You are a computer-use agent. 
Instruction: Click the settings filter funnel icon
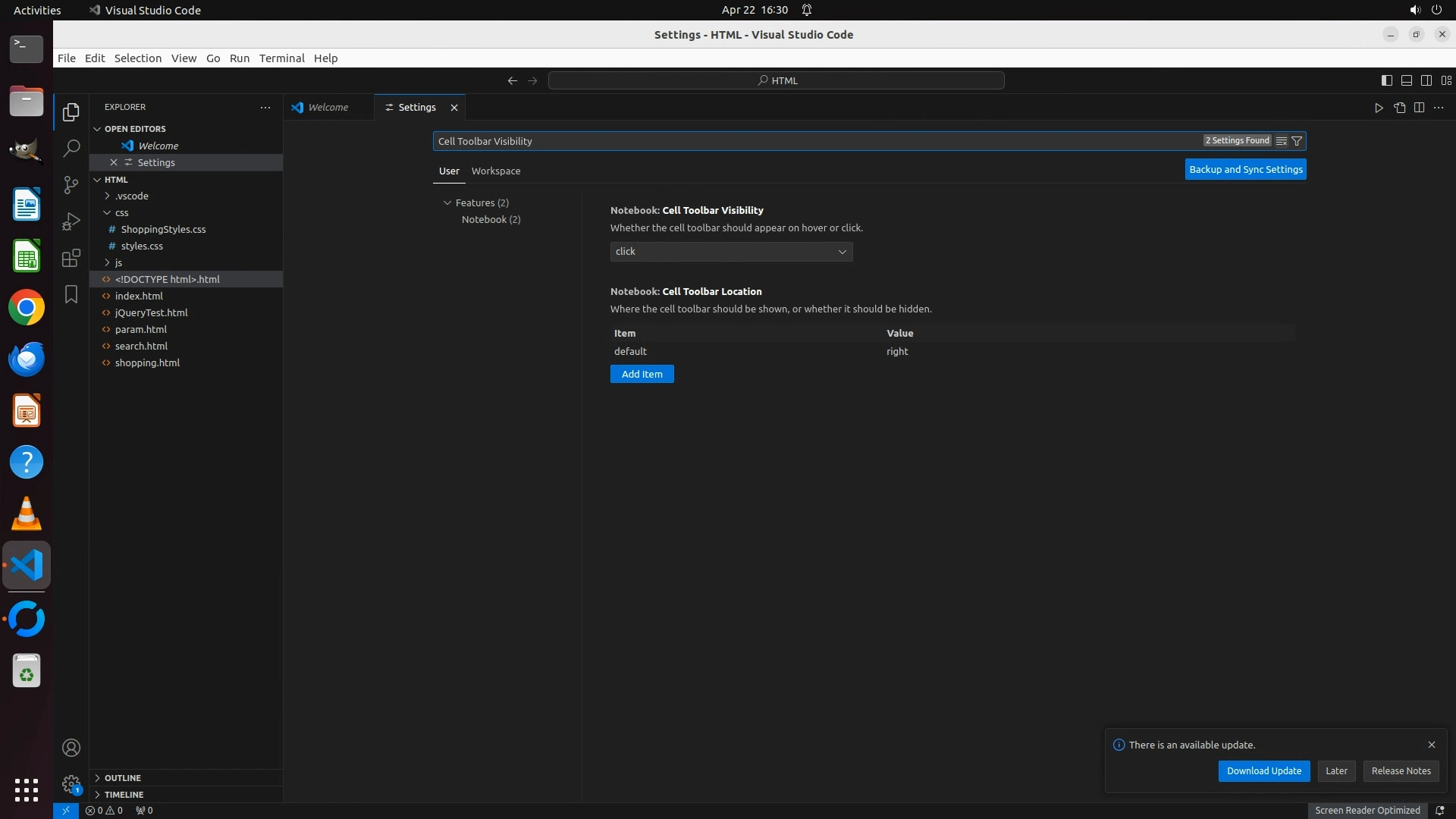coord(1297,141)
